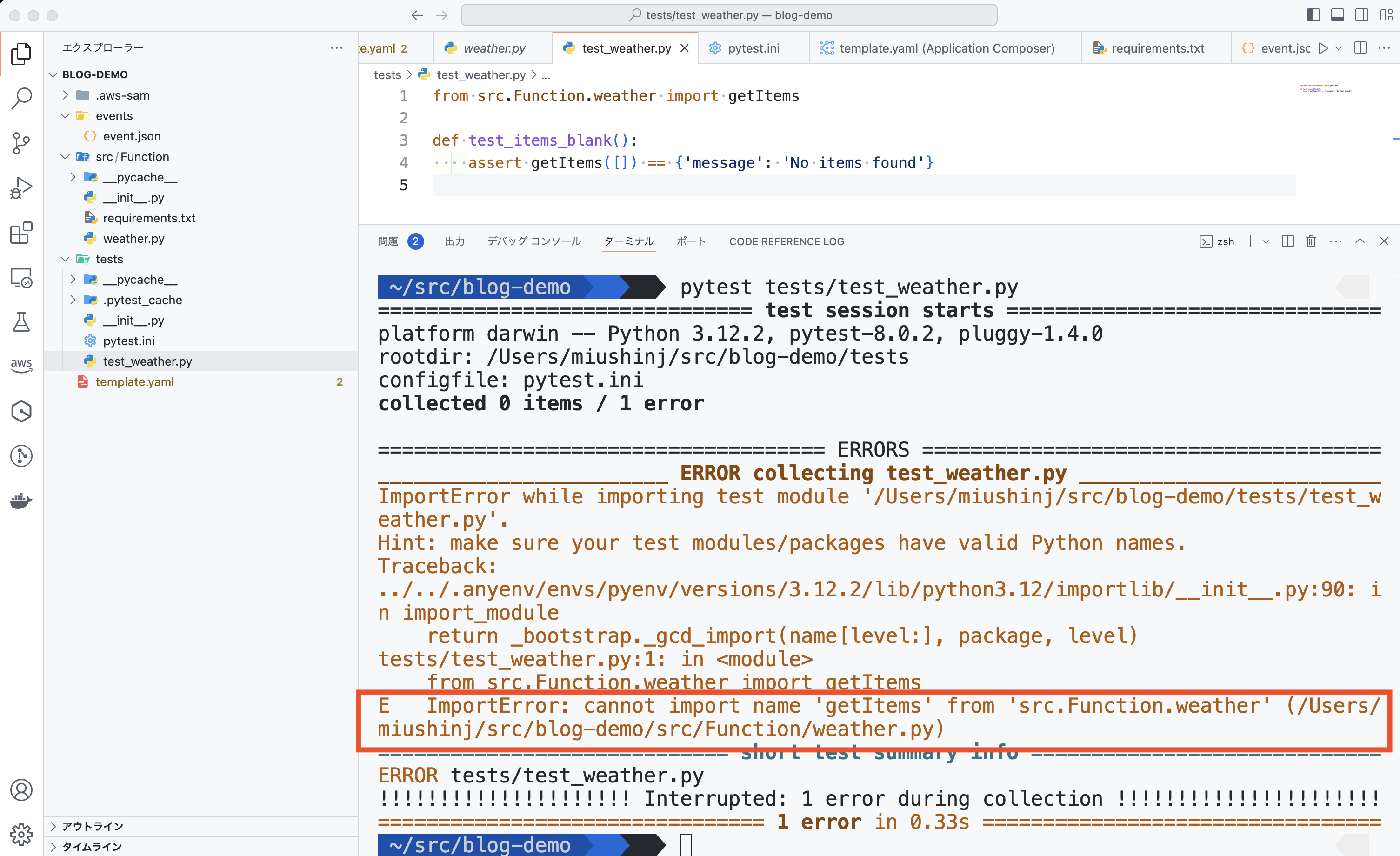This screenshot has height=856, width=1400.
Task: Expand the Outline section
Action: click(x=200, y=826)
